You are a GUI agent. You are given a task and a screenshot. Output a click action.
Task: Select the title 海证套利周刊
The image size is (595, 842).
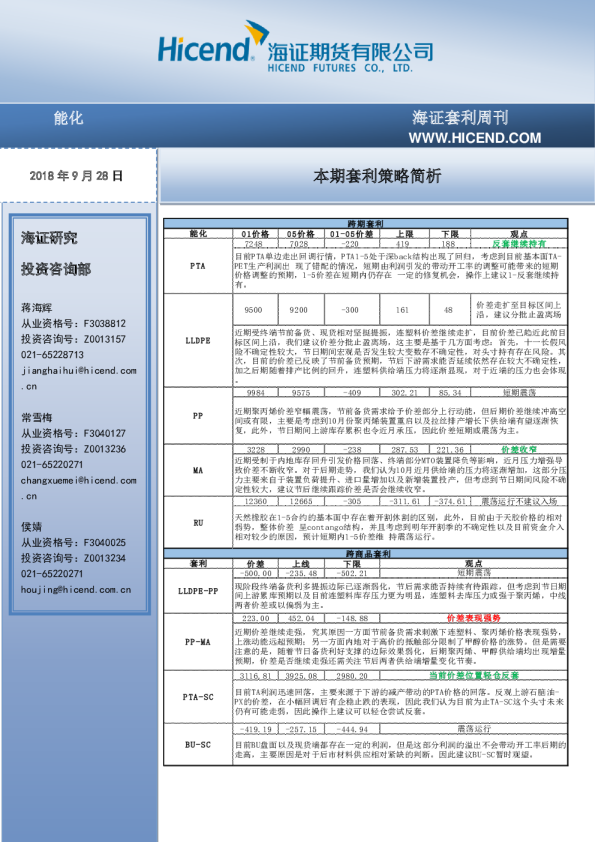(460, 118)
